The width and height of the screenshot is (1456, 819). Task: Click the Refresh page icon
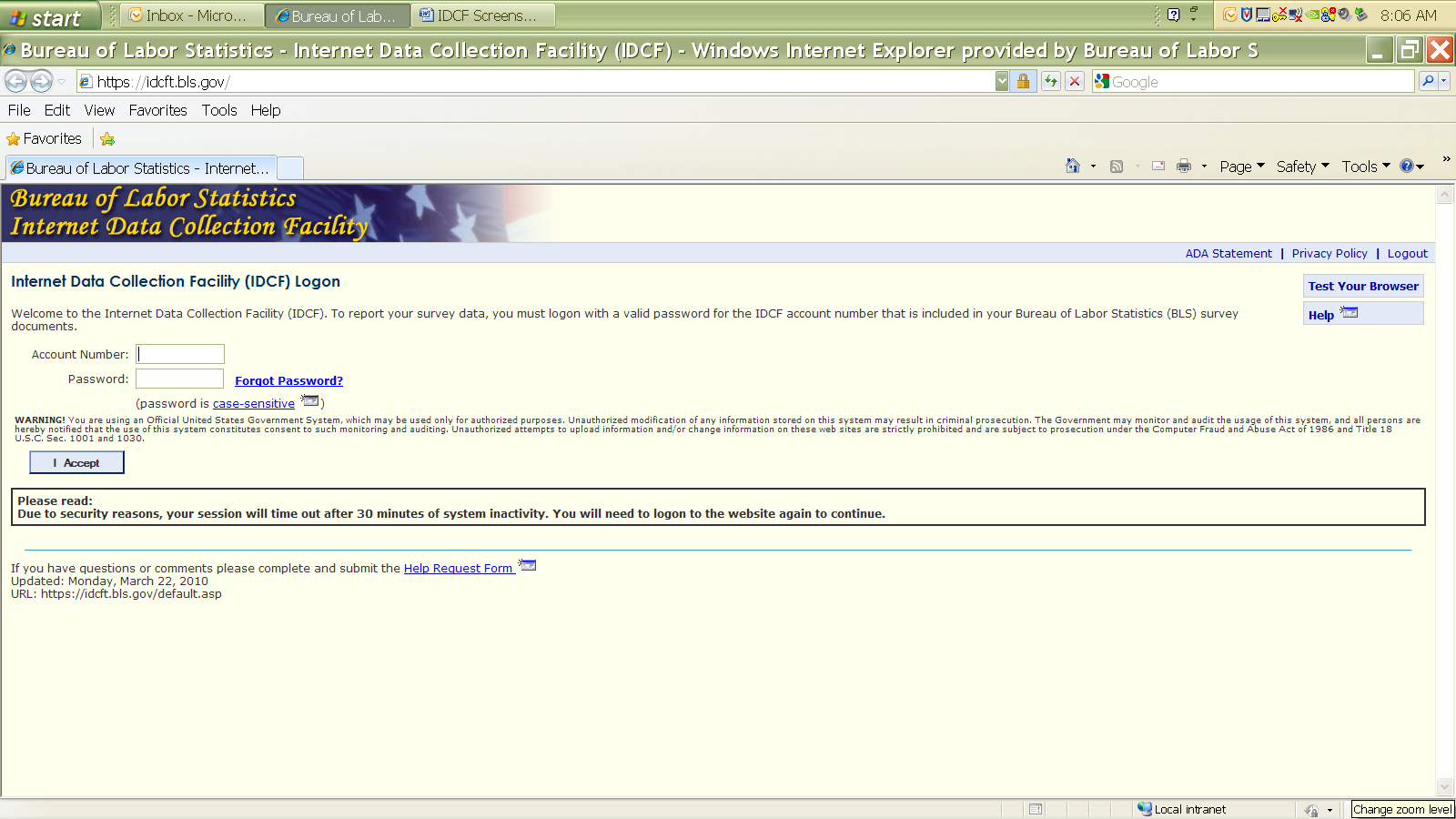(x=1051, y=82)
